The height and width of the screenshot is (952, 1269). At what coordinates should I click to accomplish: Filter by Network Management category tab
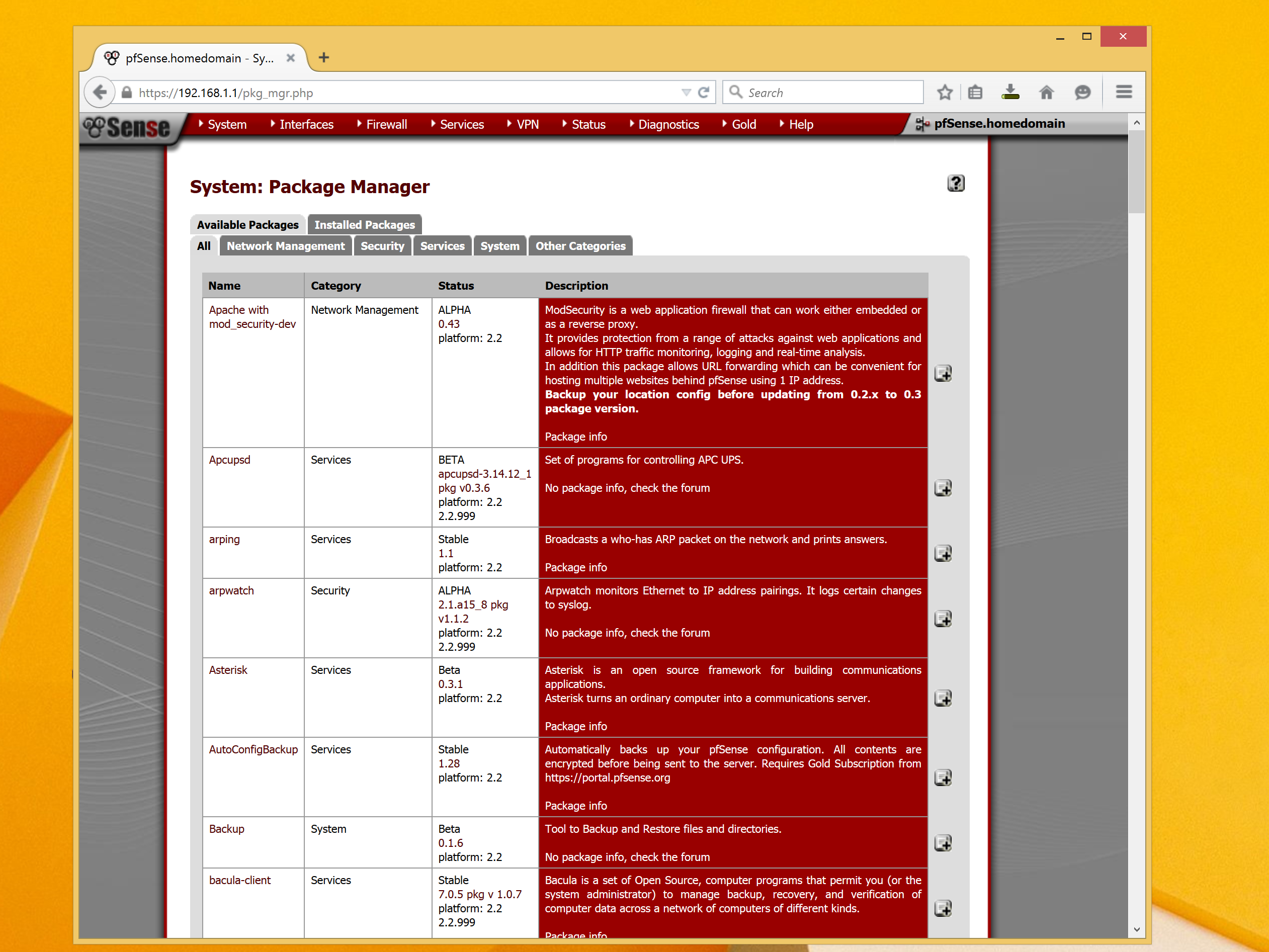[285, 246]
